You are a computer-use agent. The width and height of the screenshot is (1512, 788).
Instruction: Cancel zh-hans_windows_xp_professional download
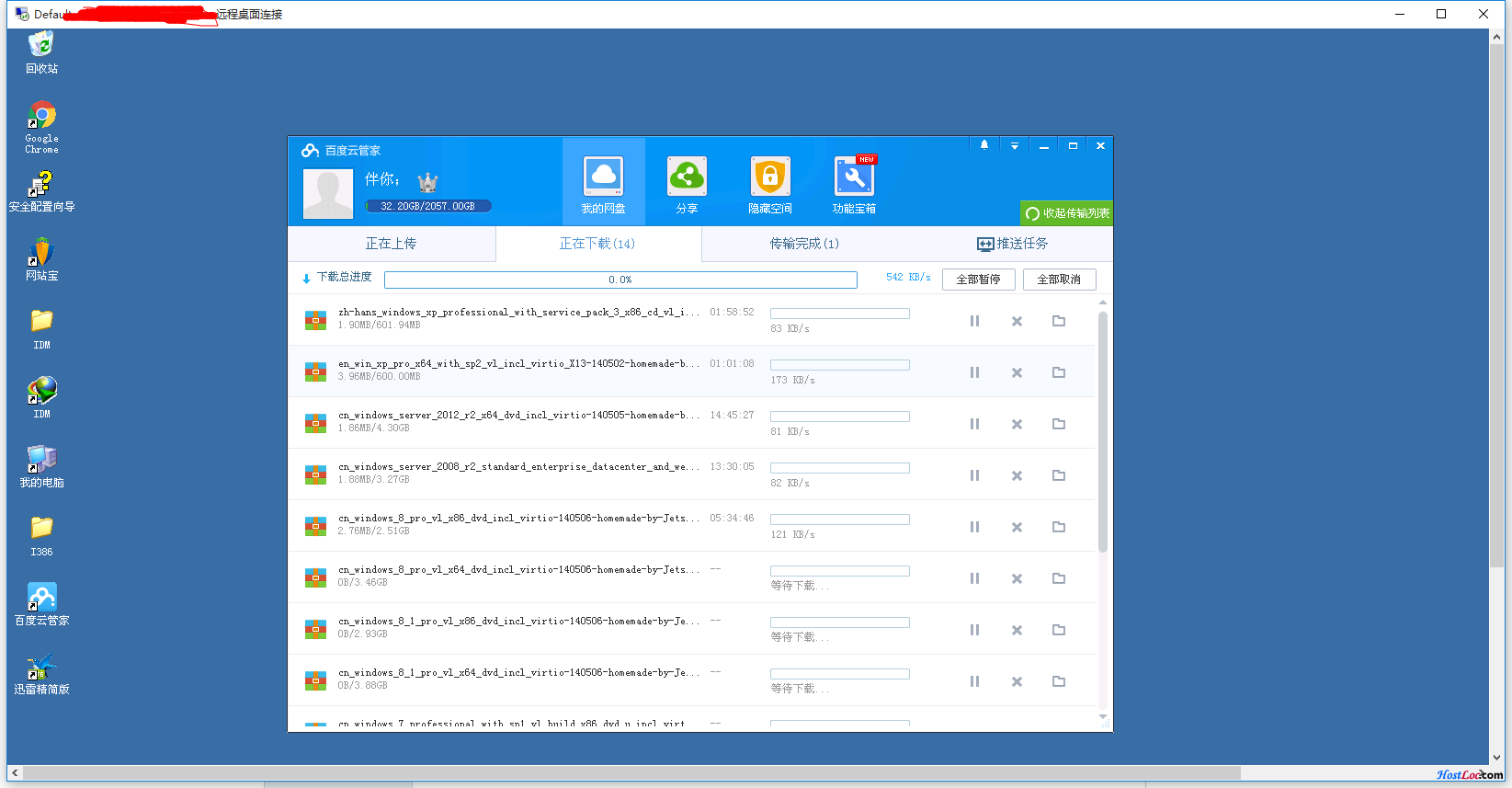pos(1017,321)
